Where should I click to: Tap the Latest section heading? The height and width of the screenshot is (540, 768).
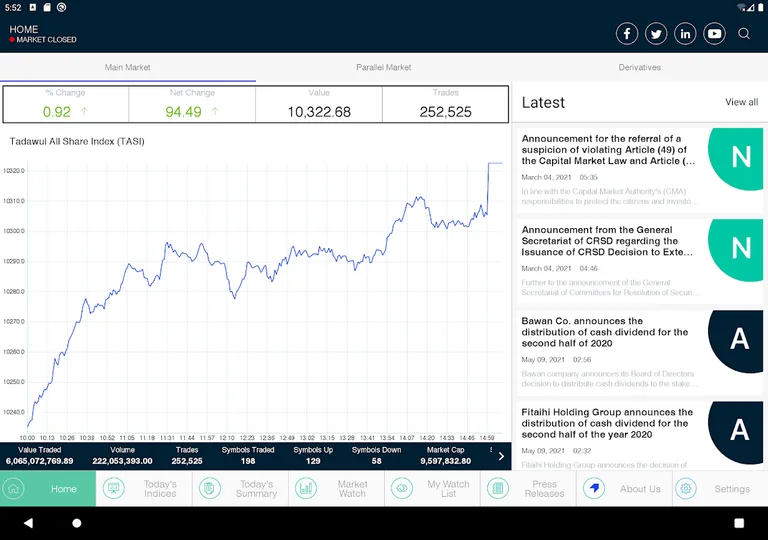[543, 102]
